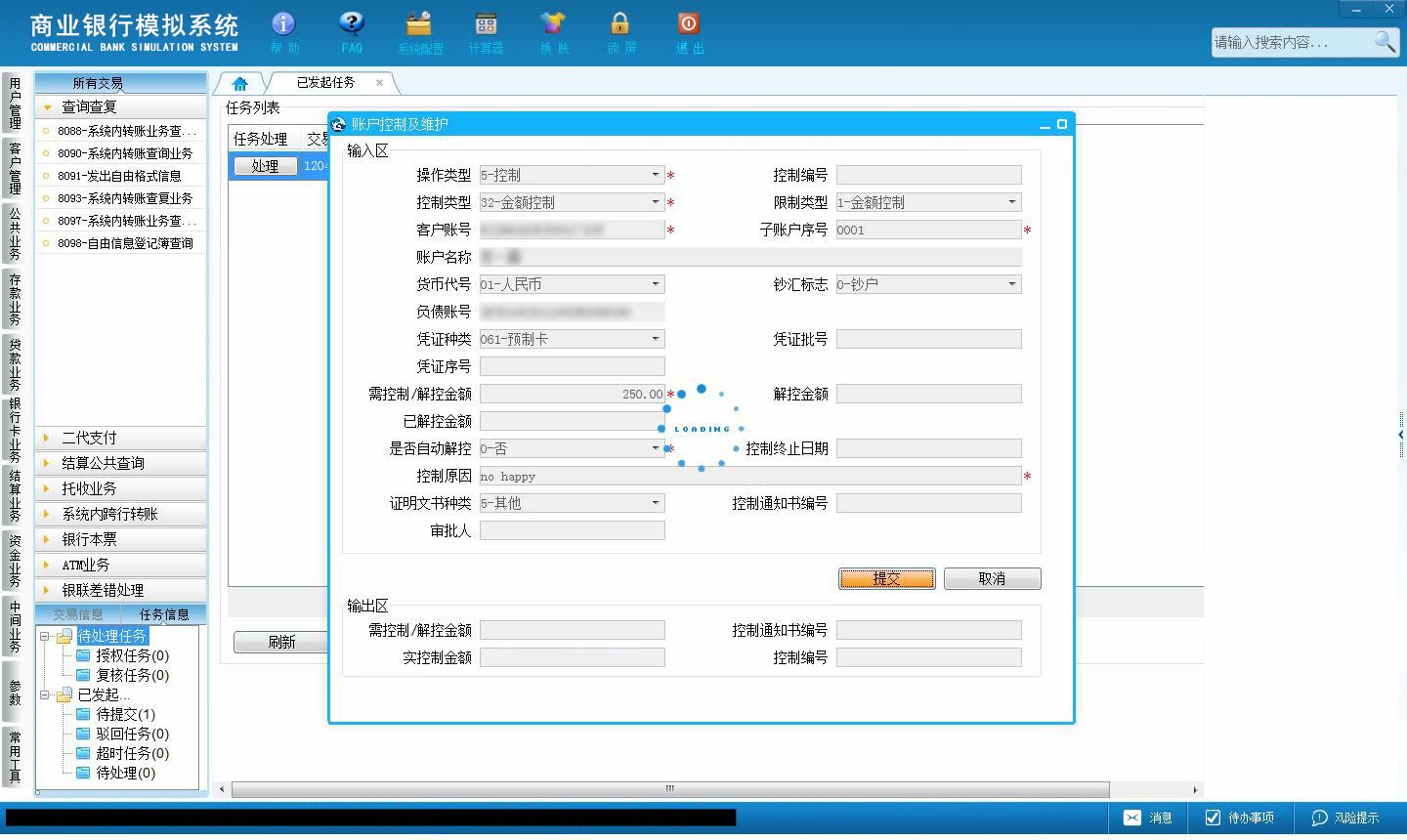Screen dimensions: 1407x840
Task: Minimize the 账户控制及维护 dialog
Action: (x=1045, y=124)
